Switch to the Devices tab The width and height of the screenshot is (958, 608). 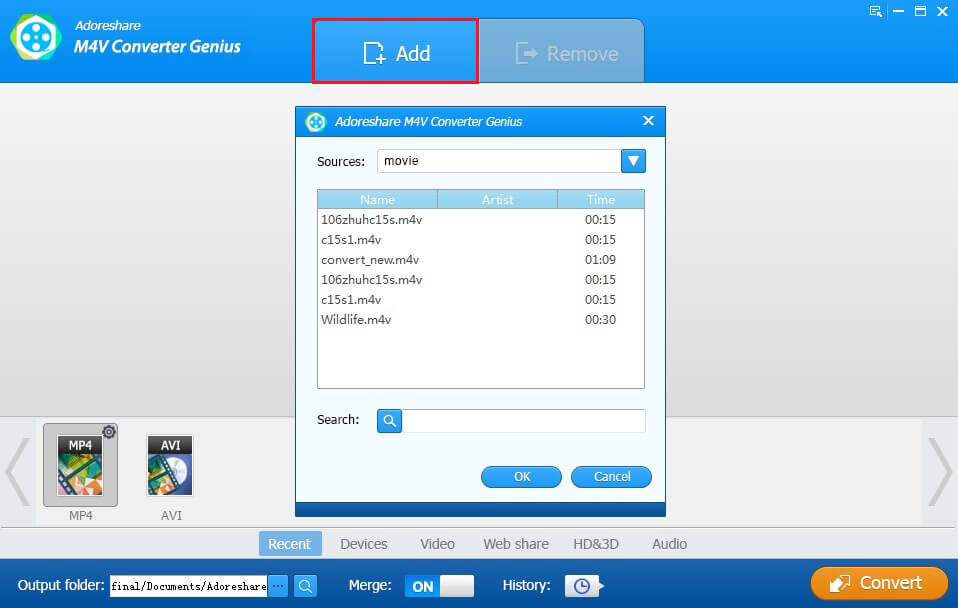363,543
